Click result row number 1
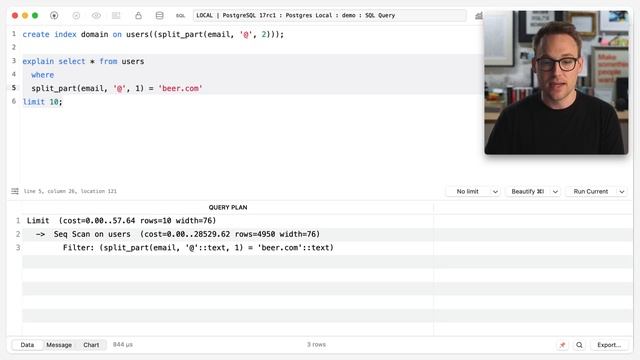This screenshot has width=640, height=360. pyautogui.click(x=18, y=221)
